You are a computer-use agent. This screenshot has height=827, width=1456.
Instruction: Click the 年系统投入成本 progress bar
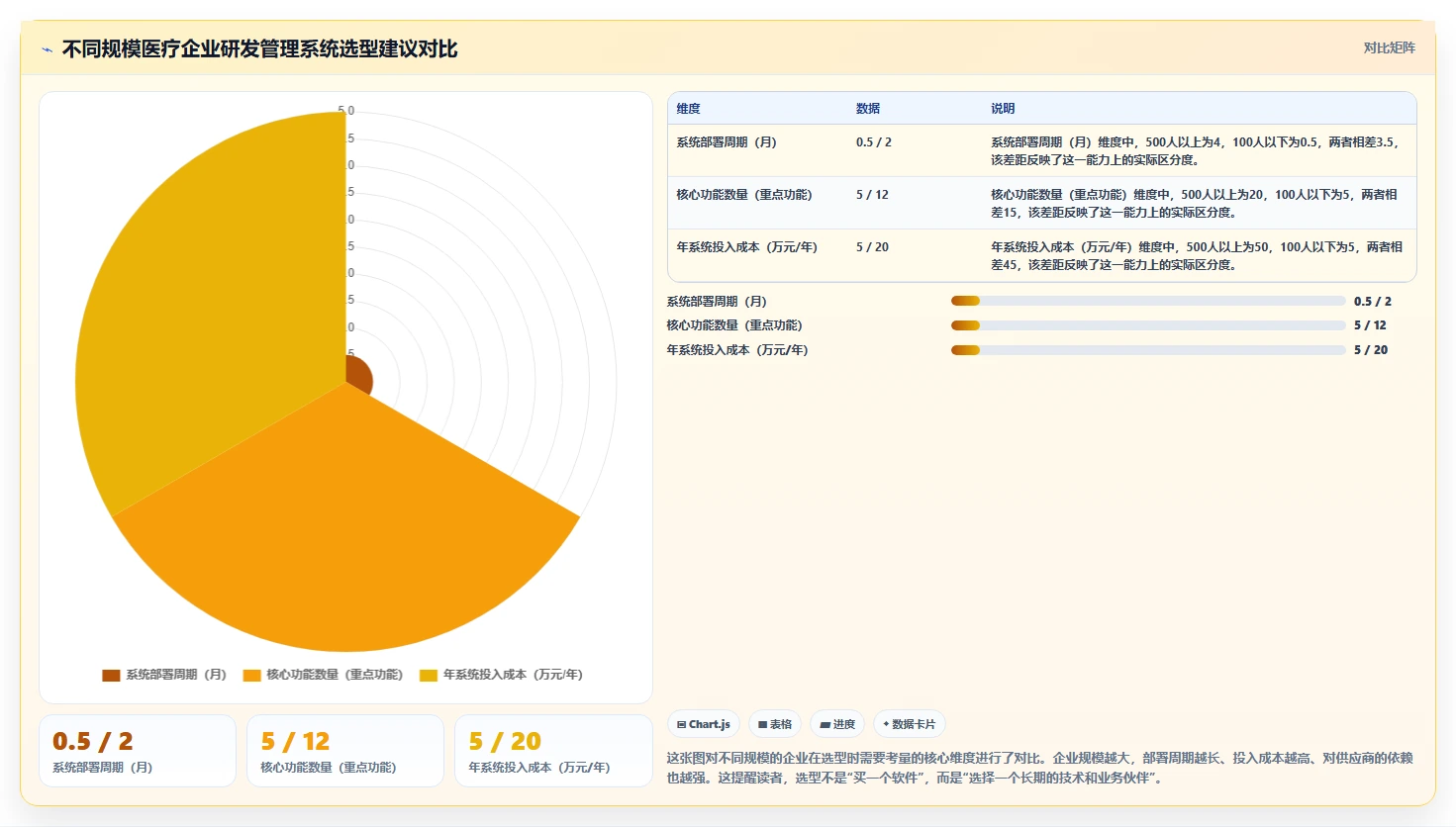[1148, 350]
